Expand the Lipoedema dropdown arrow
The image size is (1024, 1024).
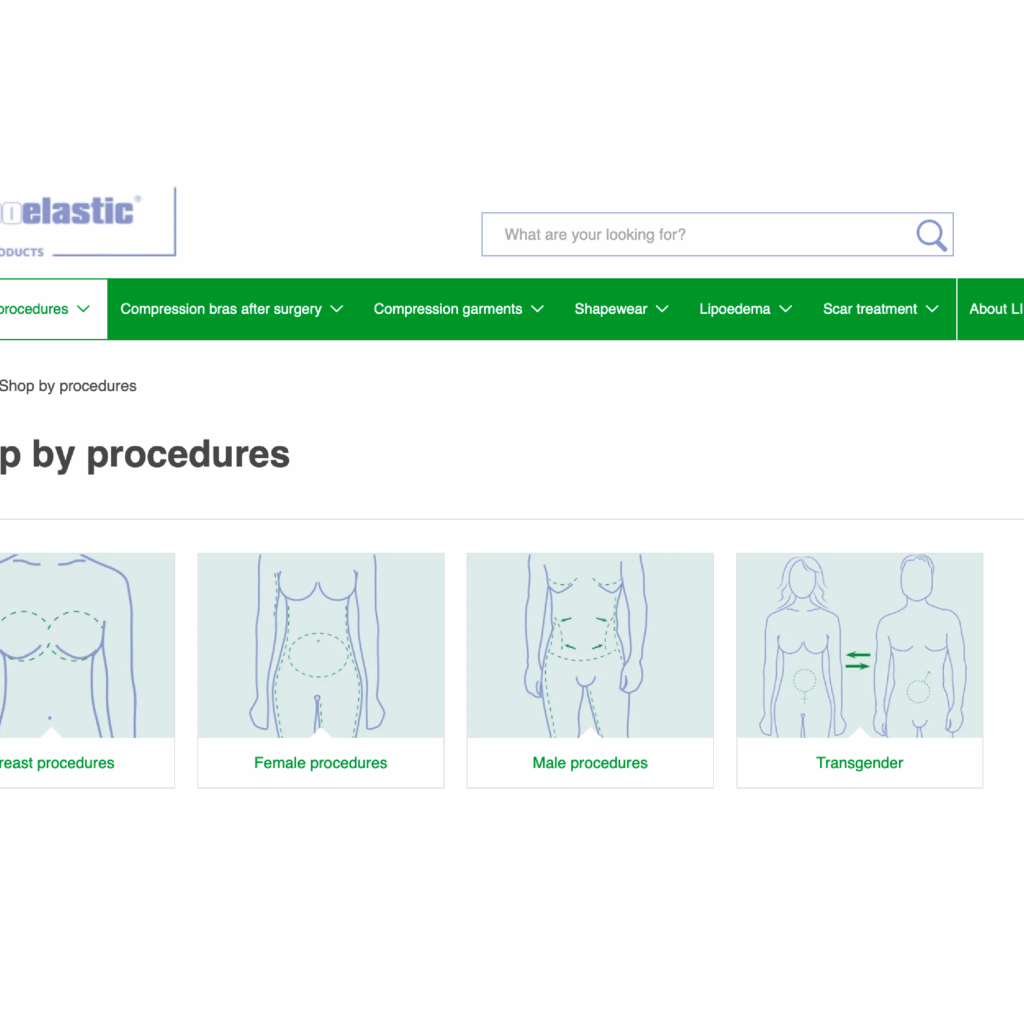tap(786, 309)
